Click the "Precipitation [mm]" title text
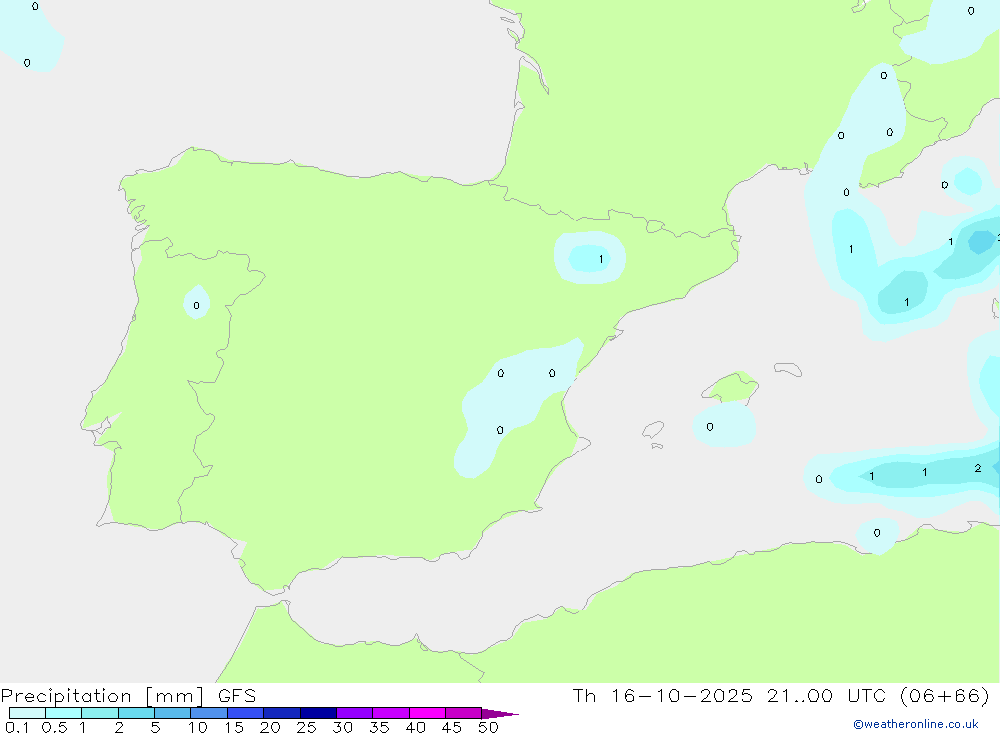 pyautogui.click(x=102, y=696)
